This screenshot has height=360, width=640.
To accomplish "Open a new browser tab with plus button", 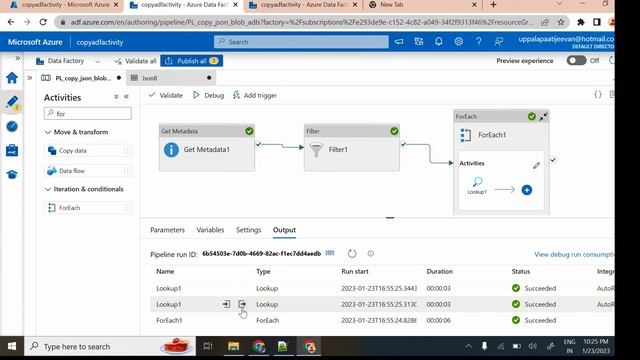I will [x=493, y=5].
